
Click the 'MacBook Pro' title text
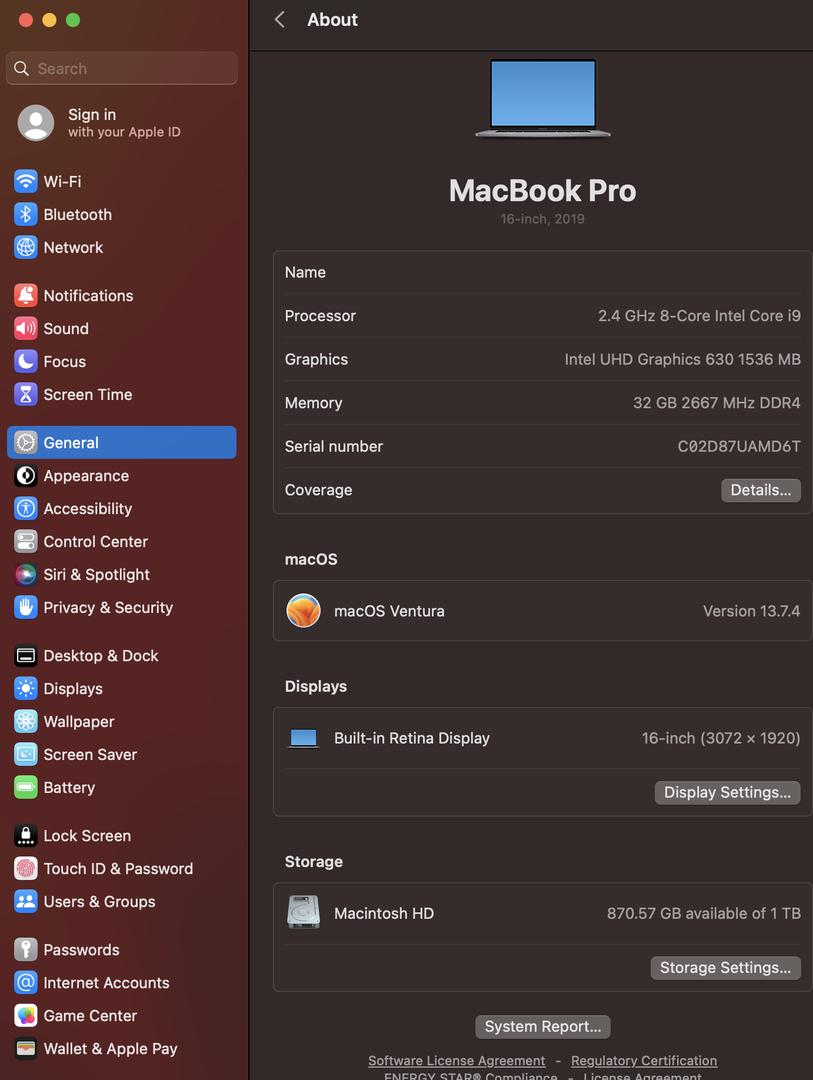[x=543, y=191]
